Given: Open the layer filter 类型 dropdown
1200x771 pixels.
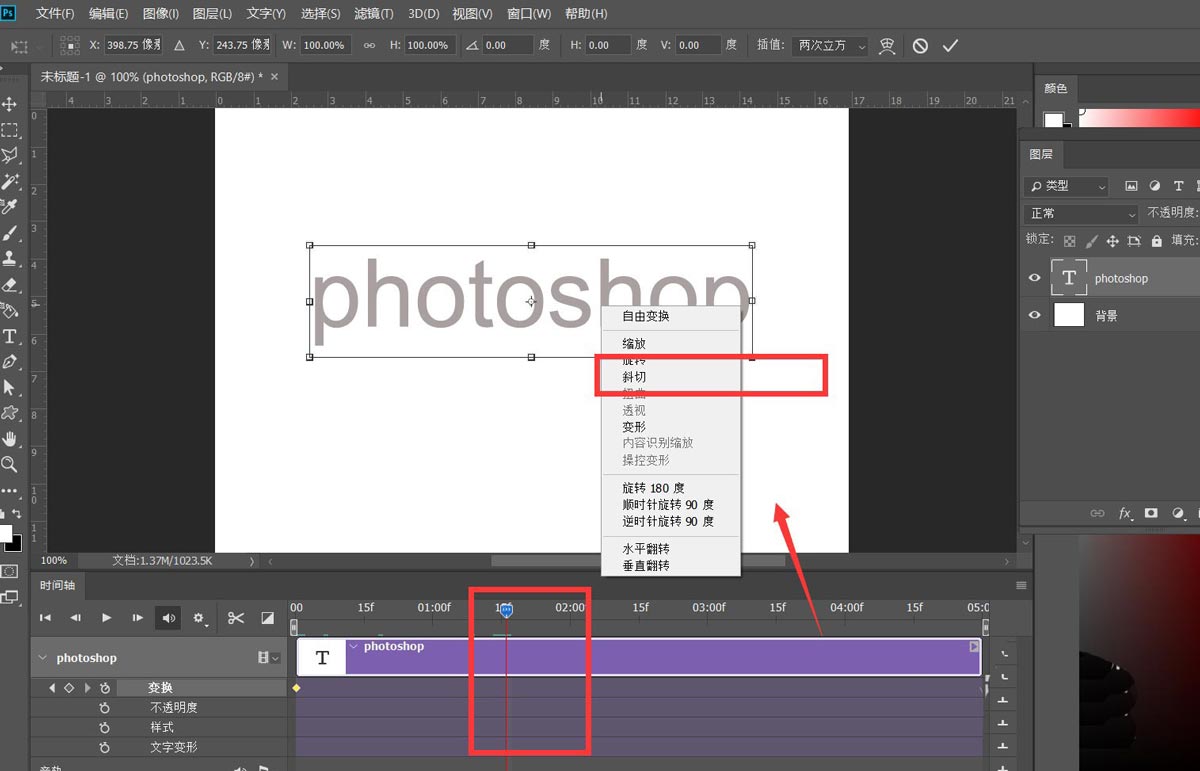Looking at the screenshot, I should [x=1066, y=186].
